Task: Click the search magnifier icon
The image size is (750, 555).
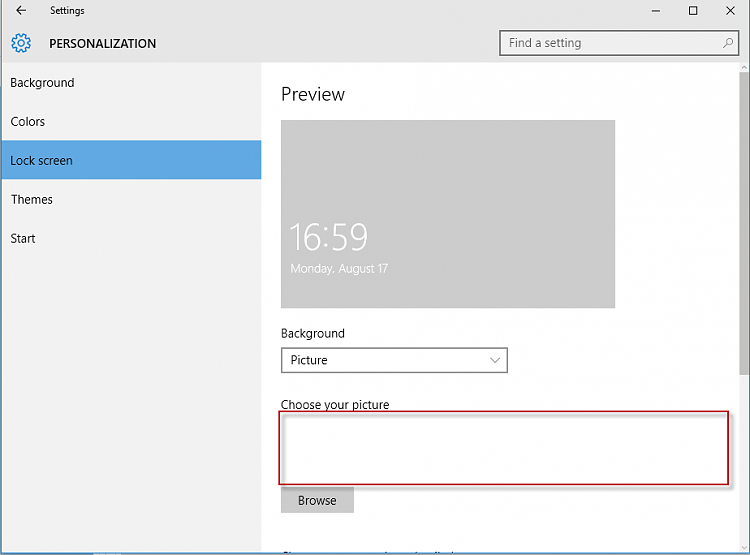Action: coord(728,43)
